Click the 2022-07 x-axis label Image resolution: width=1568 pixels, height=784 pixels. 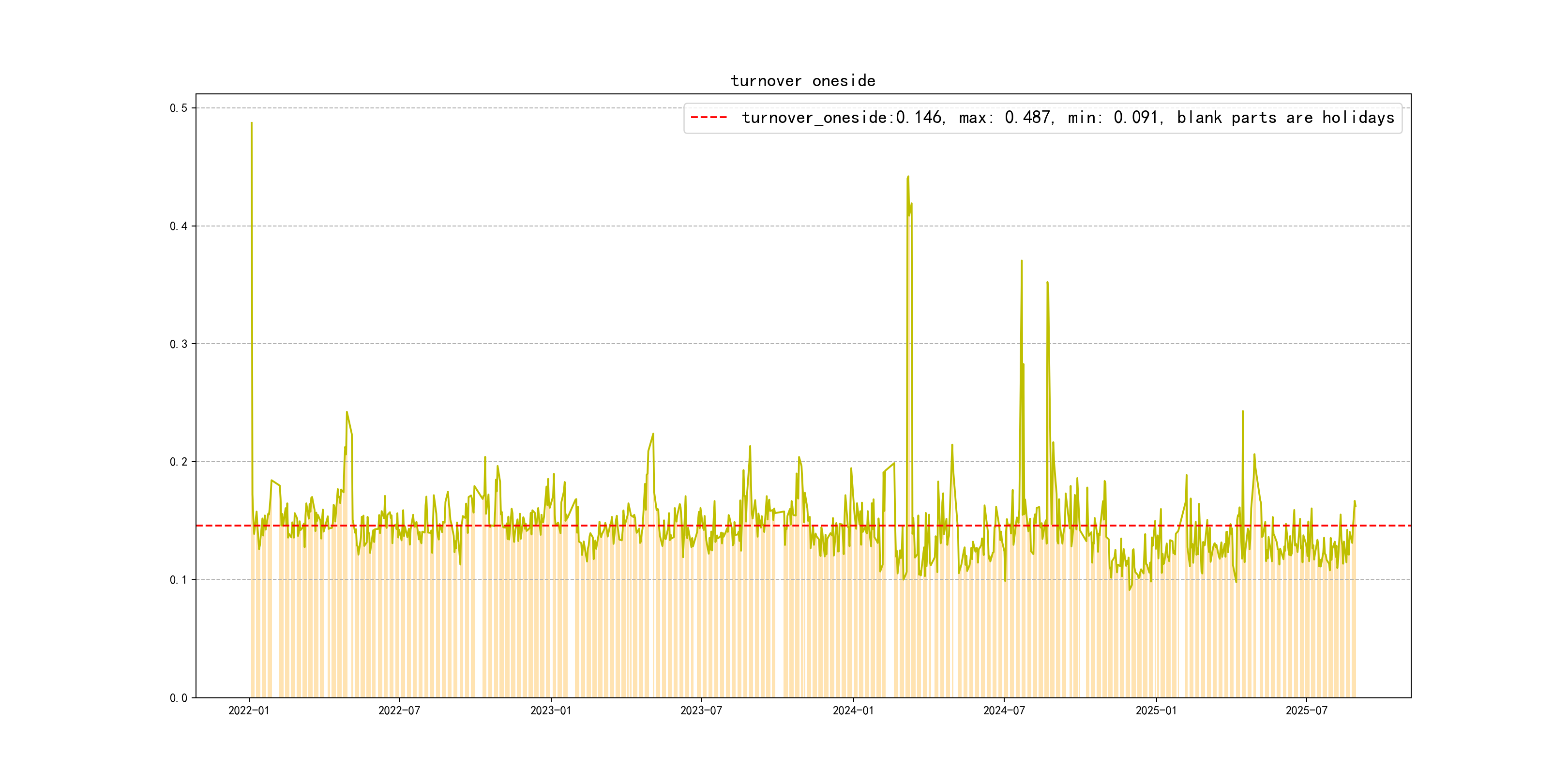coord(399,710)
